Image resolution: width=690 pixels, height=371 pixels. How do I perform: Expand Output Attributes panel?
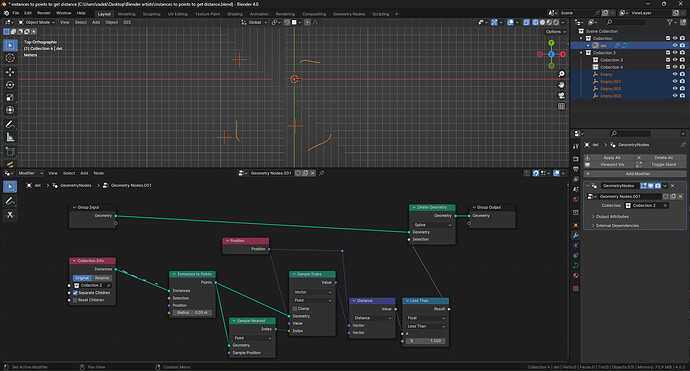pyautogui.click(x=612, y=217)
